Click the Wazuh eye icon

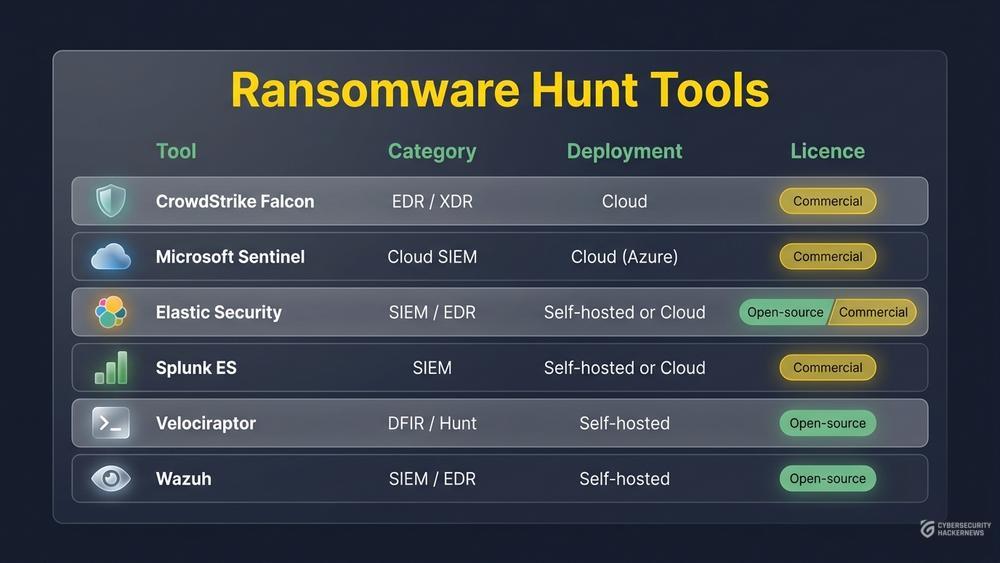pyautogui.click(x=111, y=478)
